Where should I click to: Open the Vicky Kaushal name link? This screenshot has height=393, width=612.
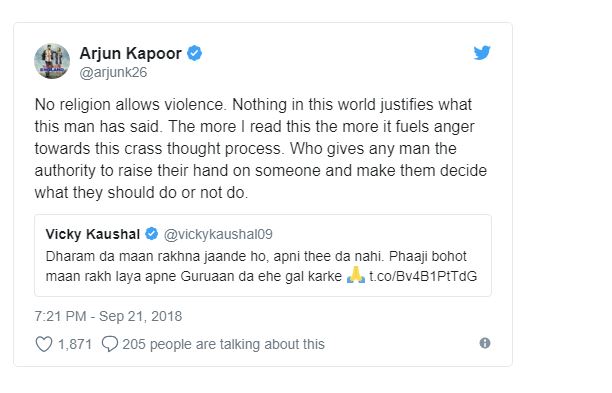93,234
